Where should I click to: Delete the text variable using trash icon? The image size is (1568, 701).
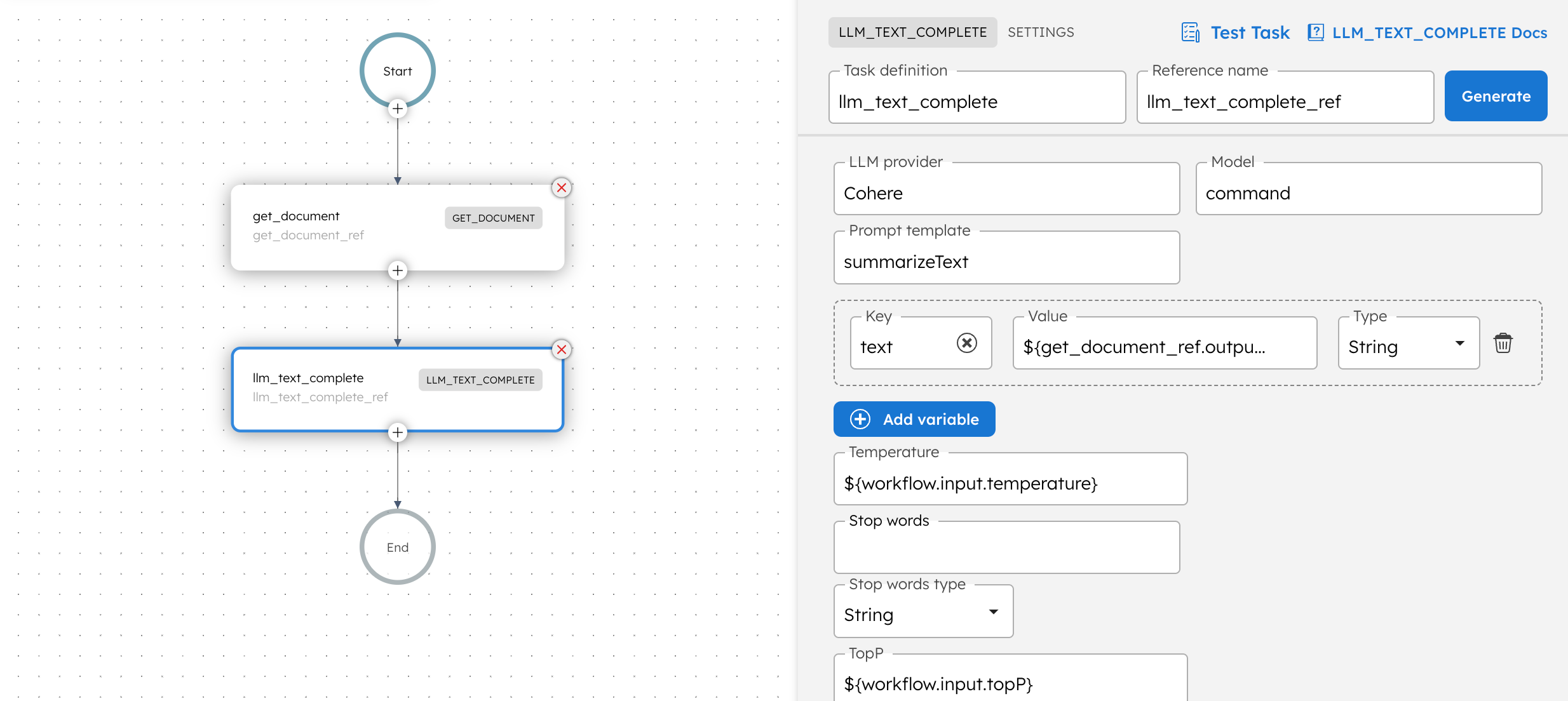(x=1503, y=343)
